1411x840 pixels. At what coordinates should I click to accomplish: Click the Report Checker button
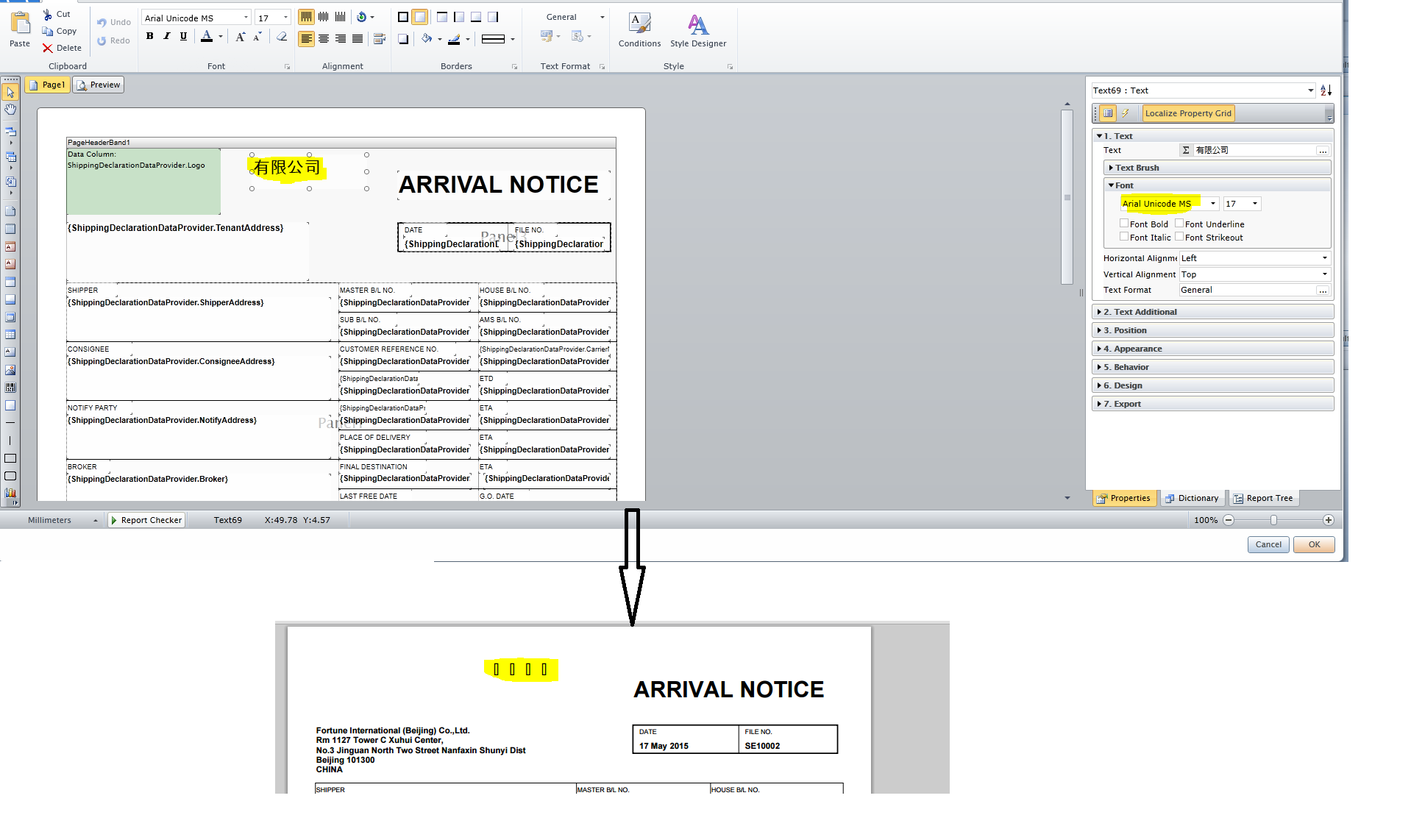click(146, 520)
